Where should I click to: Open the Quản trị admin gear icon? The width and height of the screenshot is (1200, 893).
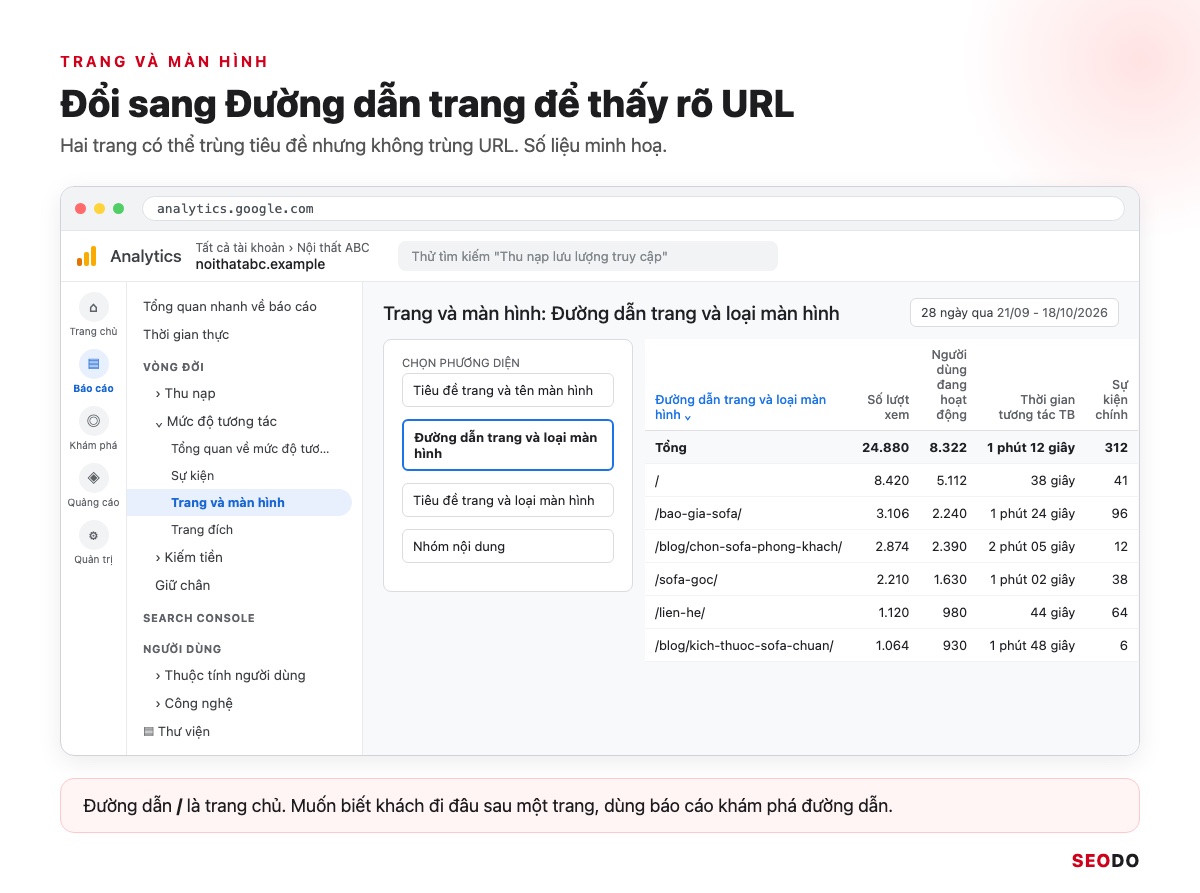click(93, 535)
